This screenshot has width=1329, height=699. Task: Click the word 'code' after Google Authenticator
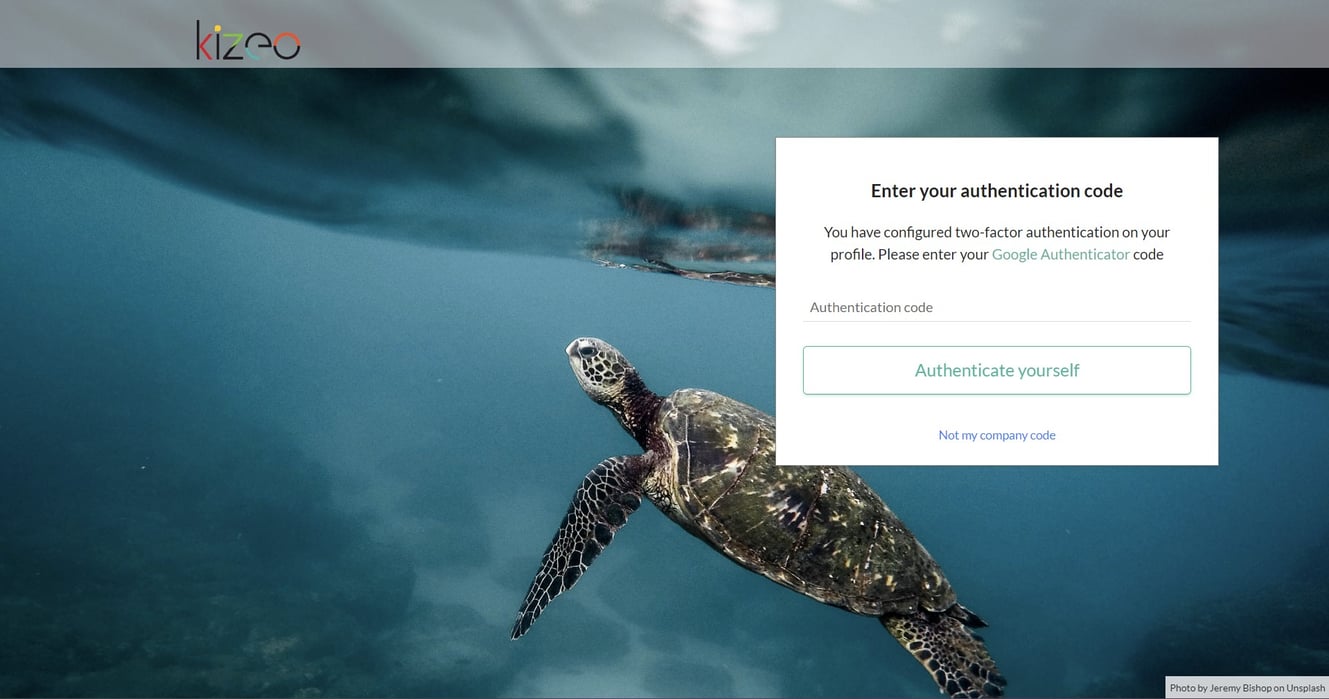1148,254
